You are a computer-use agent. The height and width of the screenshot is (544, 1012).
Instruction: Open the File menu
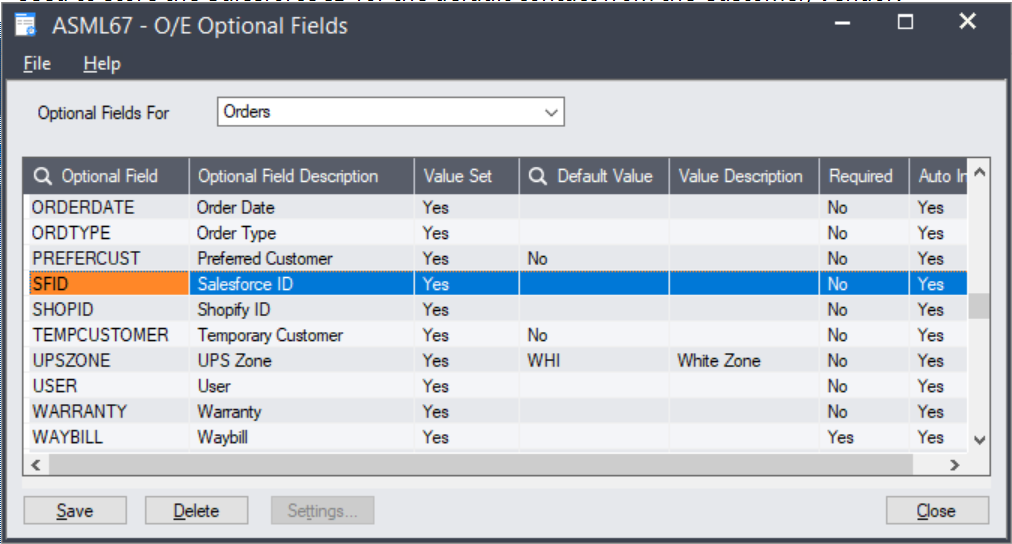[37, 64]
